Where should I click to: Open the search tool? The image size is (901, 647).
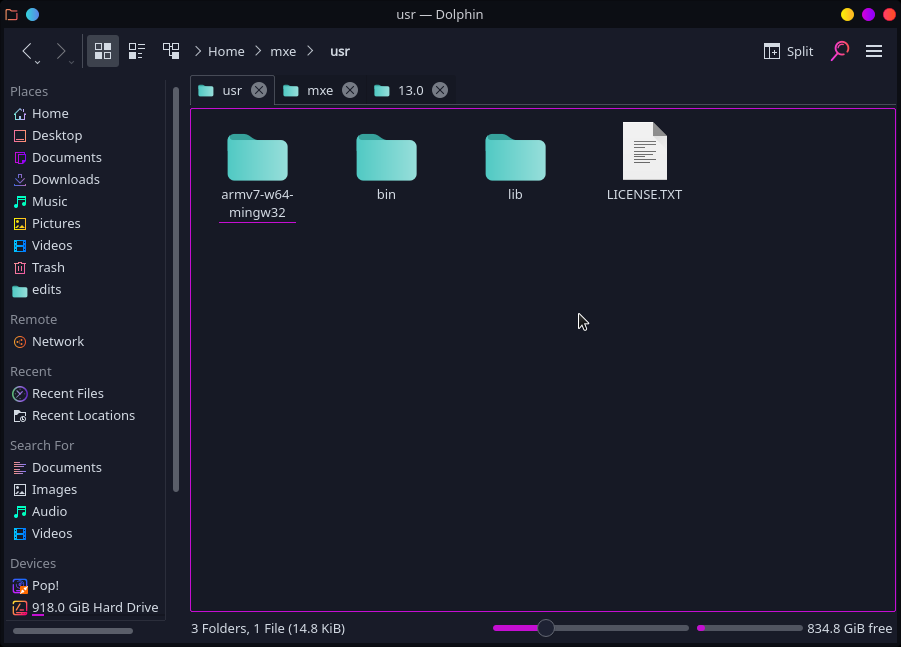(840, 51)
